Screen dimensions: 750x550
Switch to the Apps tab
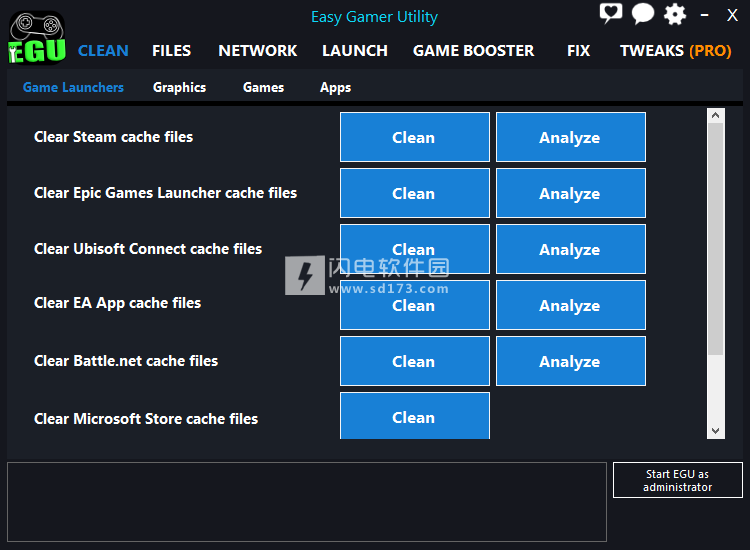tap(335, 88)
